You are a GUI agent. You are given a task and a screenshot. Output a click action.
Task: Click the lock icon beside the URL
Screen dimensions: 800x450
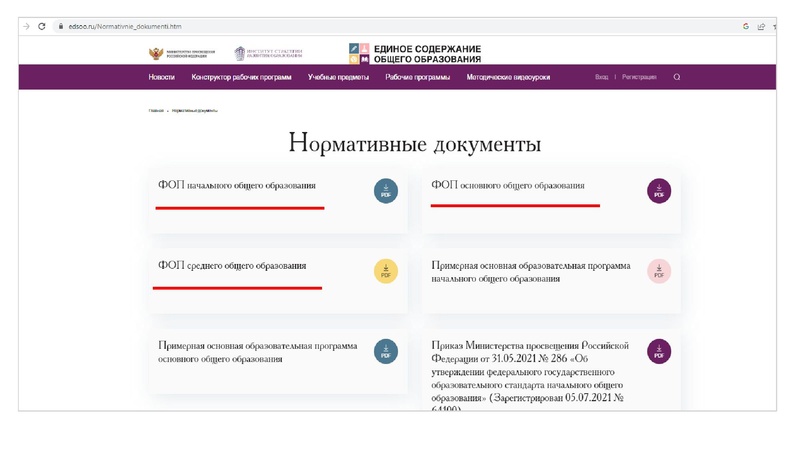61,26
